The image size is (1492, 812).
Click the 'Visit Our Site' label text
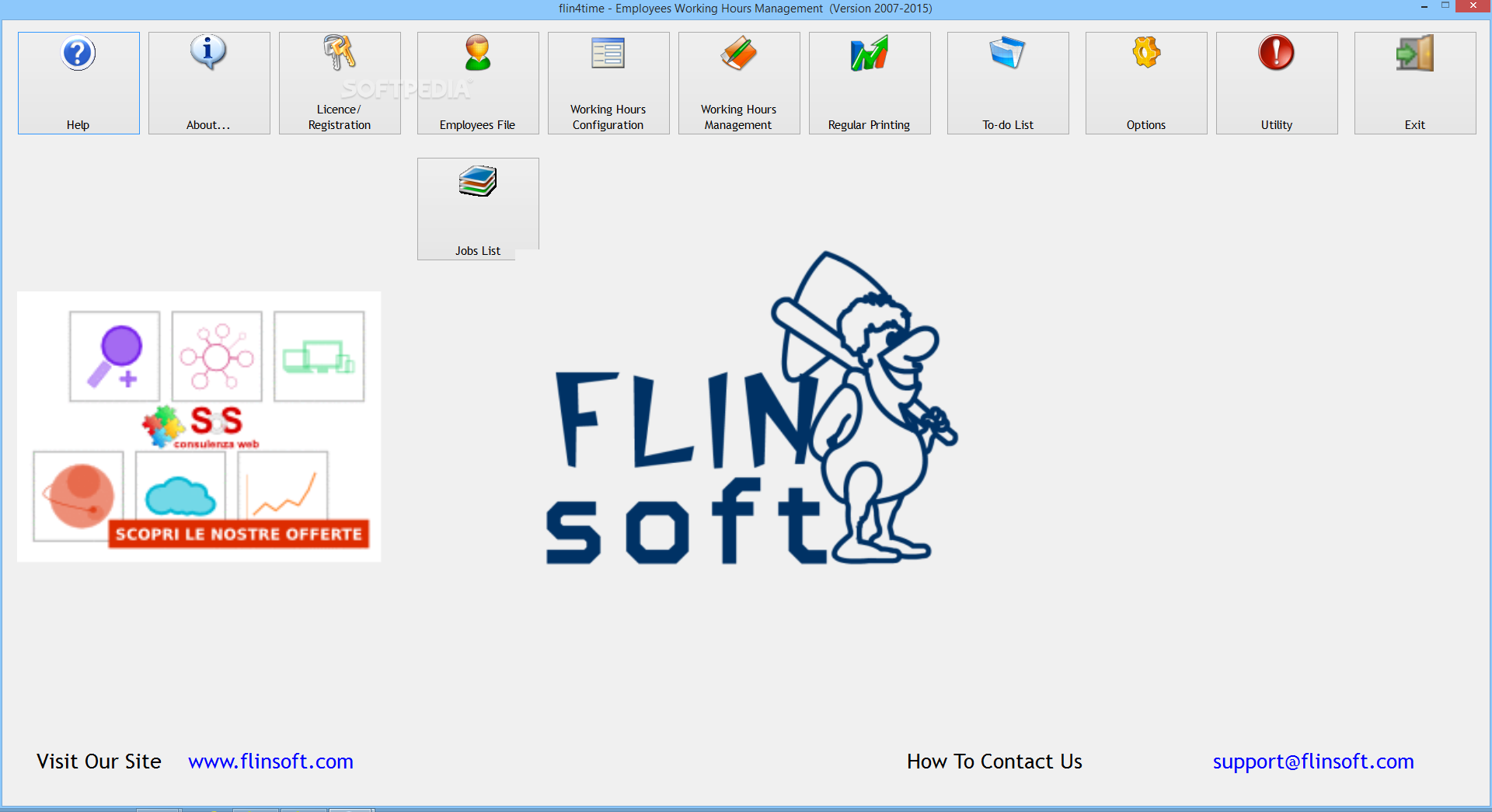click(x=99, y=761)
